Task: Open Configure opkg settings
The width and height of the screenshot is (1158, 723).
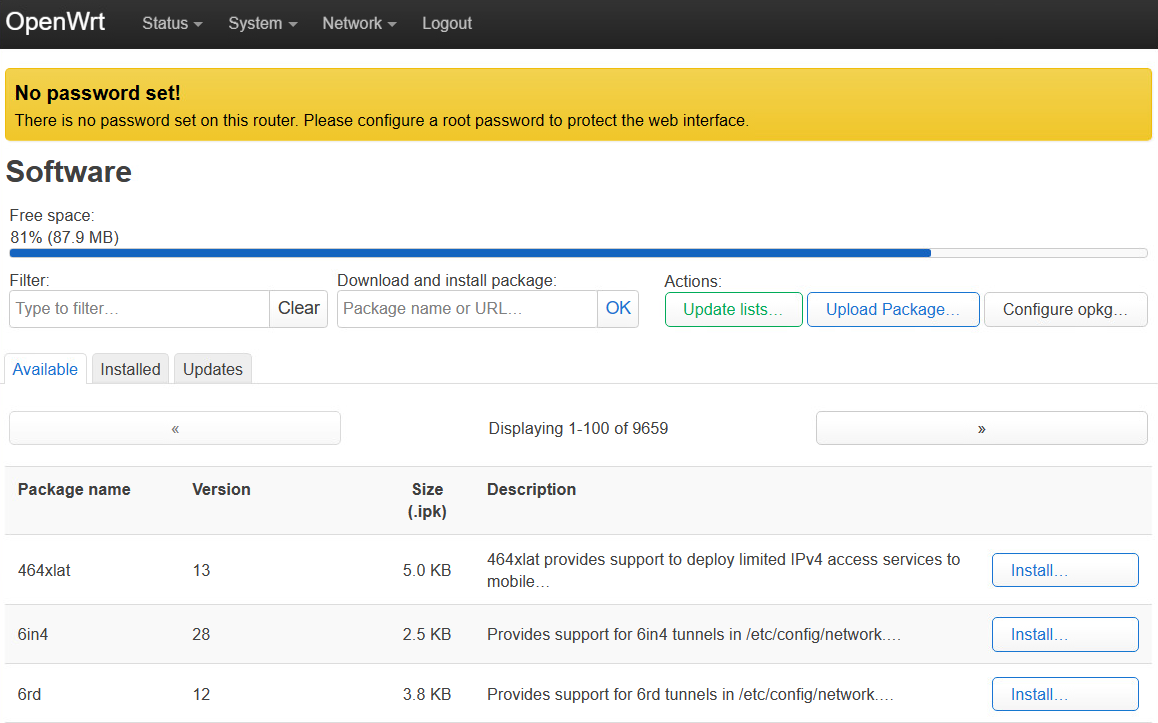Action: click(x=1065, y=310)
